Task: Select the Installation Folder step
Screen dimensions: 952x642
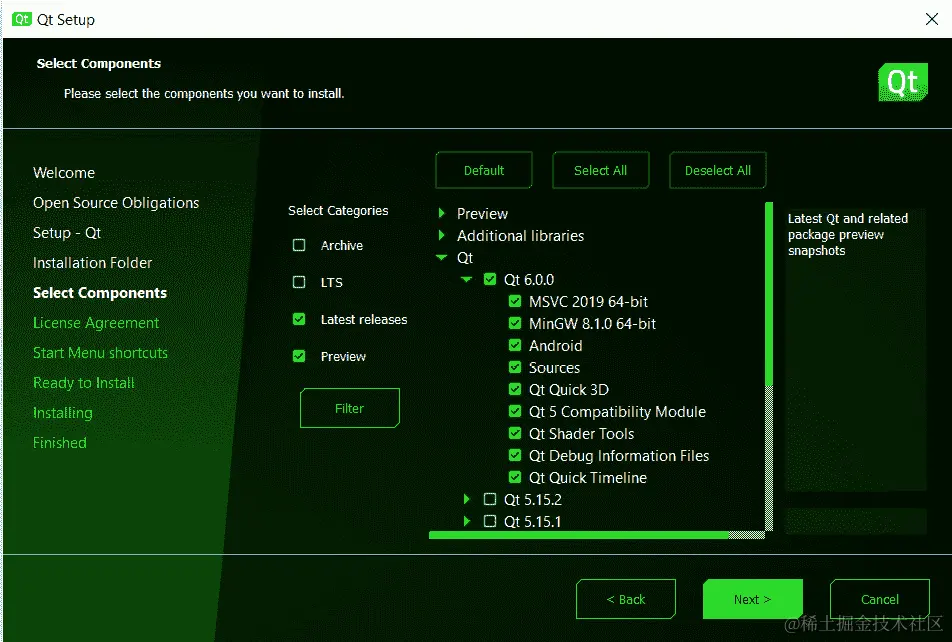Action: (x=92, y=262)
